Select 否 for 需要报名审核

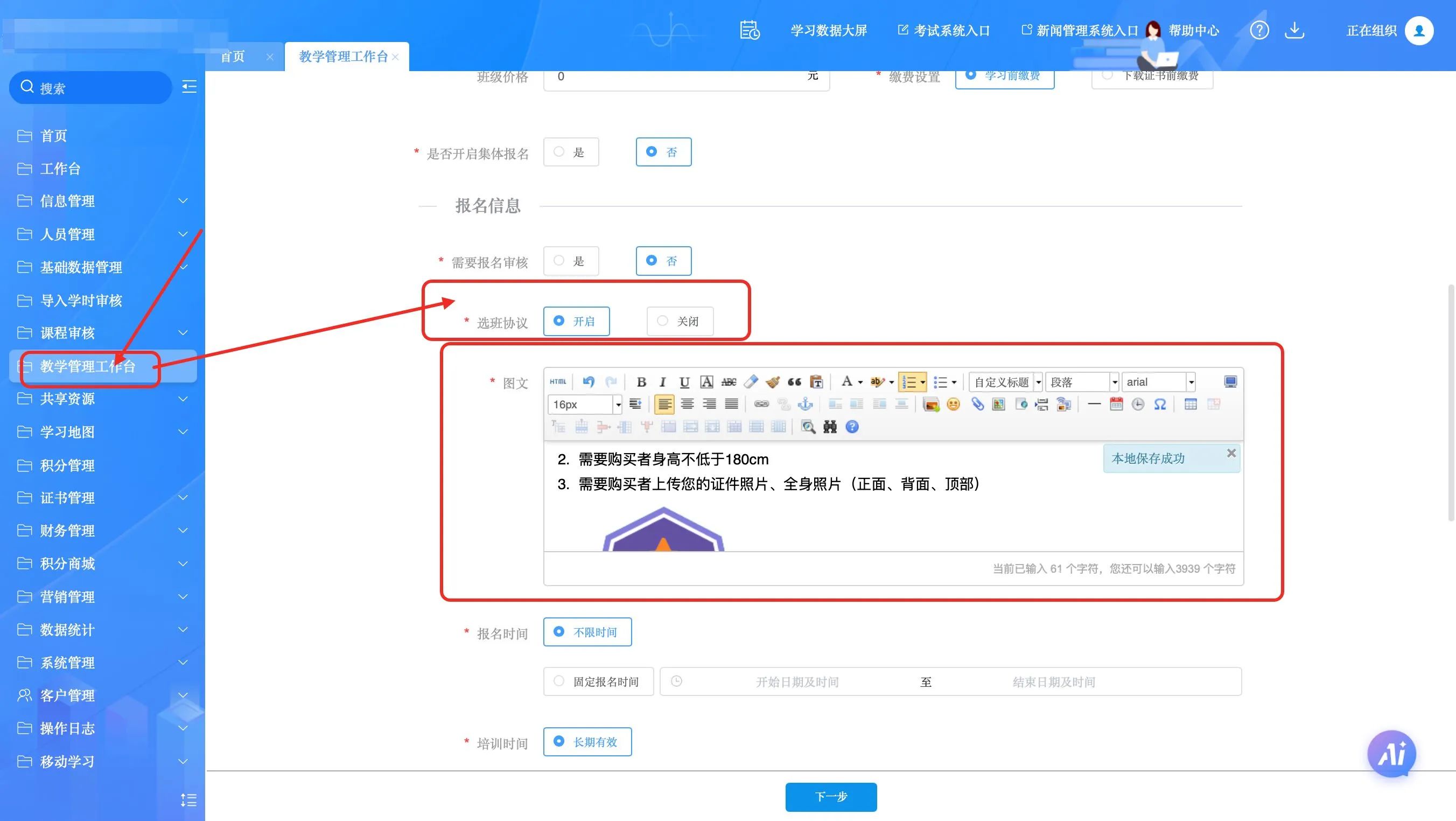663,261
